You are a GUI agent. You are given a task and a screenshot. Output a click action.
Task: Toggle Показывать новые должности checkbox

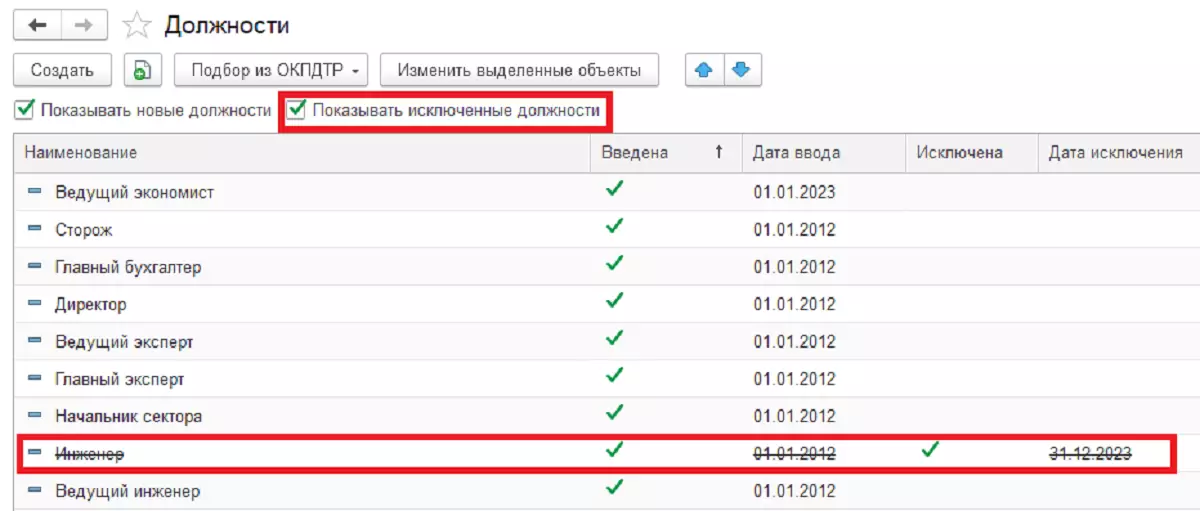pyautogui.click(x=25, y=110)
